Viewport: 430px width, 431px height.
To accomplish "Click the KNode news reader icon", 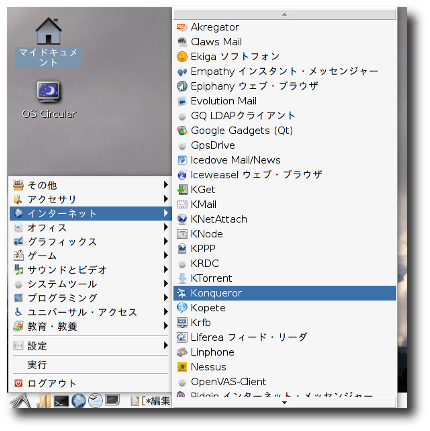I will click(x=182, y=234).
